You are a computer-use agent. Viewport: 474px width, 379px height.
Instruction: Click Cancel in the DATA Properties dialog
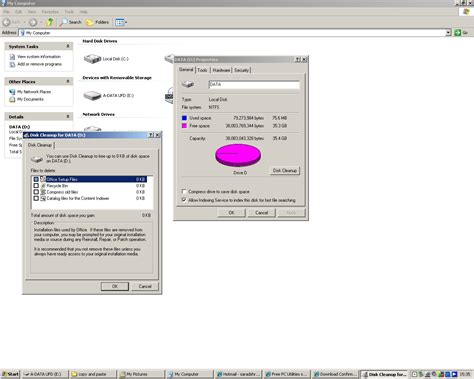click(261, 213)
